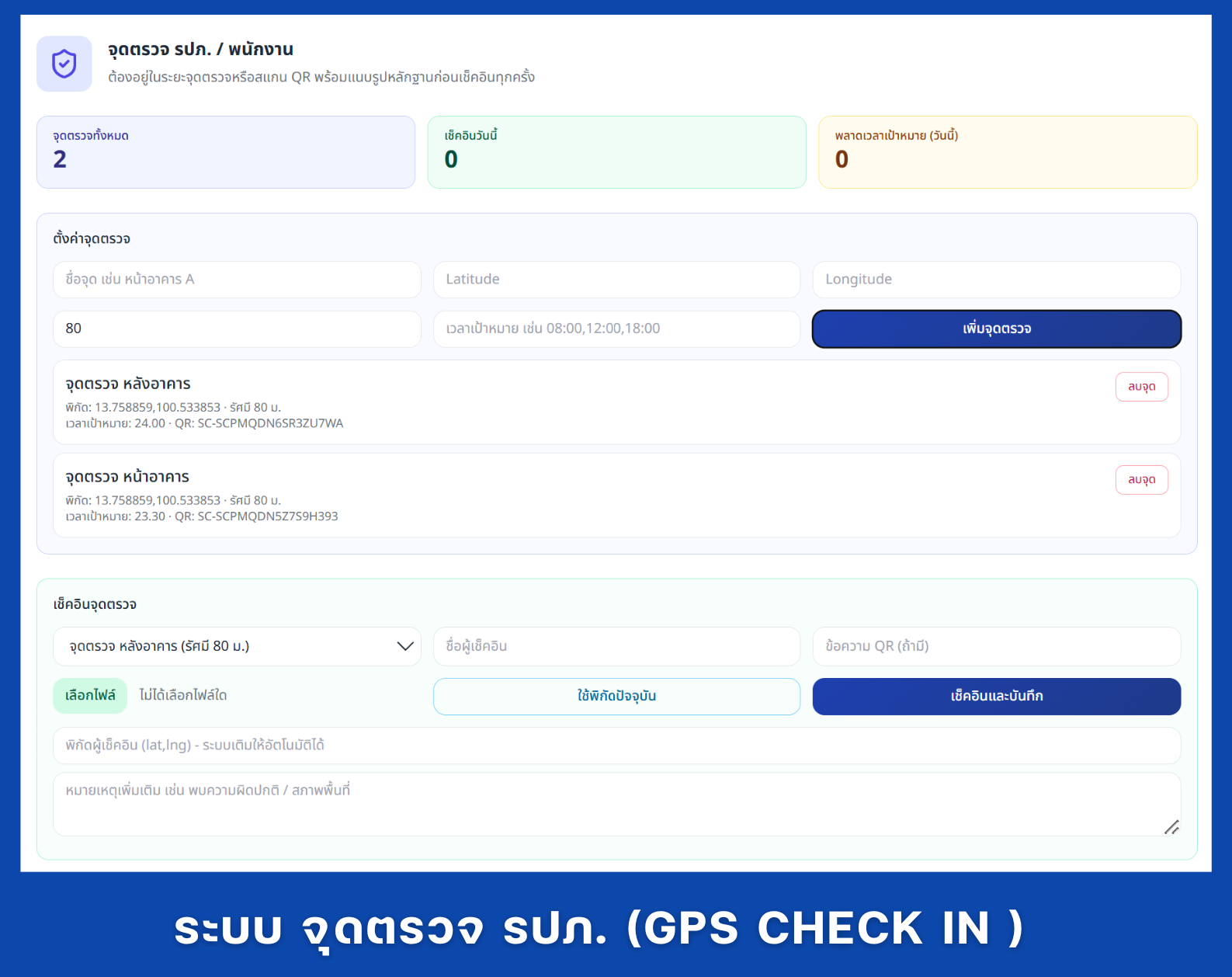Click the ใช้พิกัดปัจจุบัน button
The height and width of the screenshot is (977, 1232).
(x=616, y=696)
